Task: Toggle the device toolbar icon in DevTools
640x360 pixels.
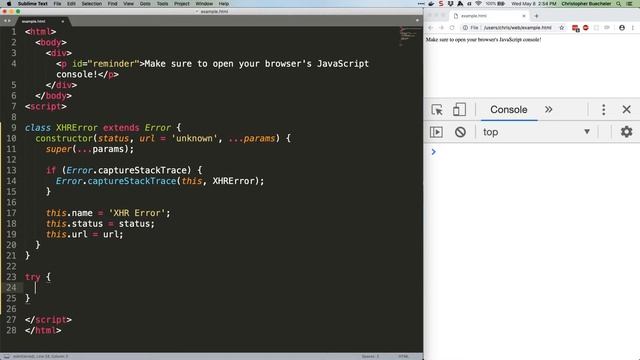Action: [x=459, y=109]
